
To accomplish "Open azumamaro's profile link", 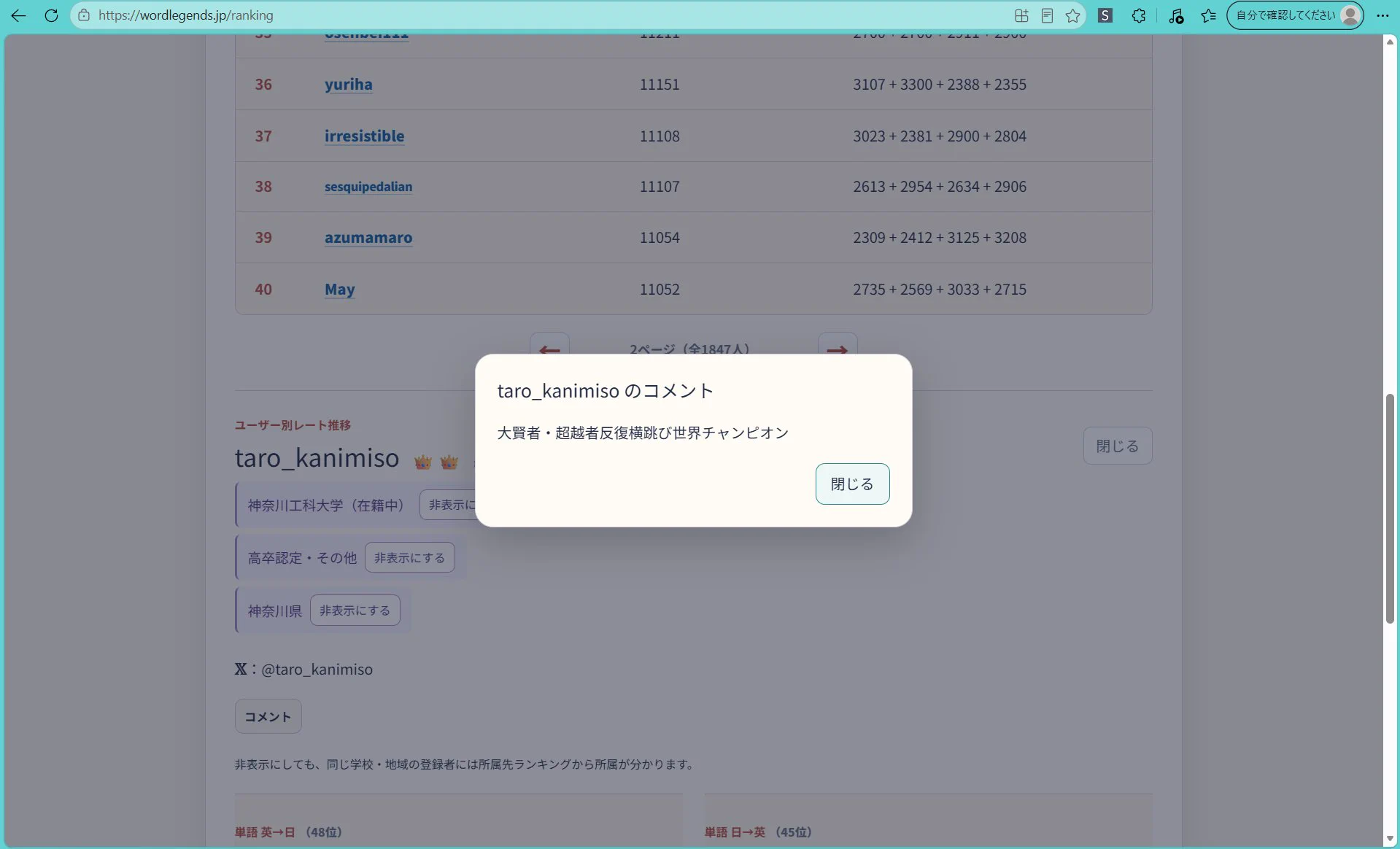I will (368, 238).
